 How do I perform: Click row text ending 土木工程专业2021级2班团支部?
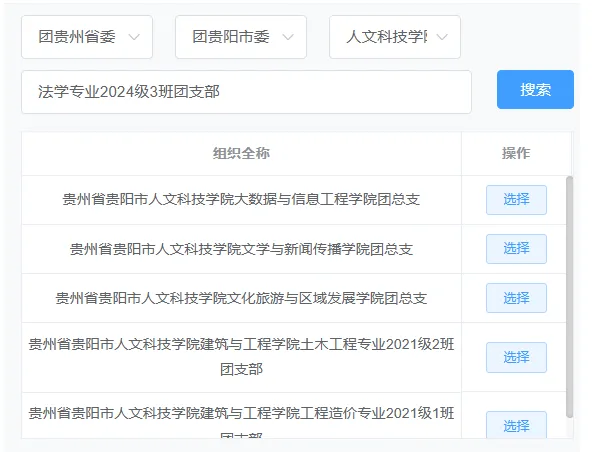click(241, 357)
